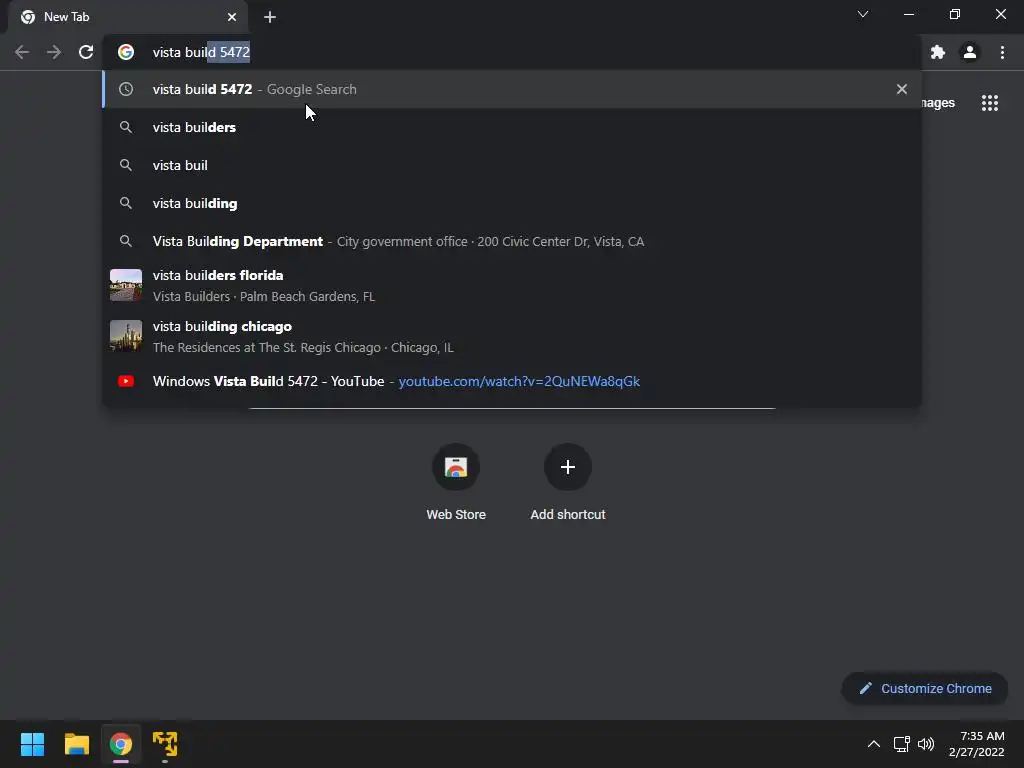Image resolution: width=1024 pixels, height=768 pixels.
Task: Click the YouTube icon in suggestions
Action: coord(126,381)
